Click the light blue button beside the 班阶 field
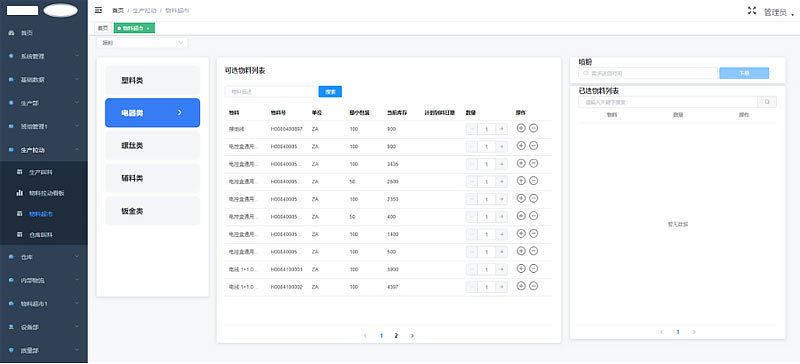The image size is (800, 364). point(744,74)
